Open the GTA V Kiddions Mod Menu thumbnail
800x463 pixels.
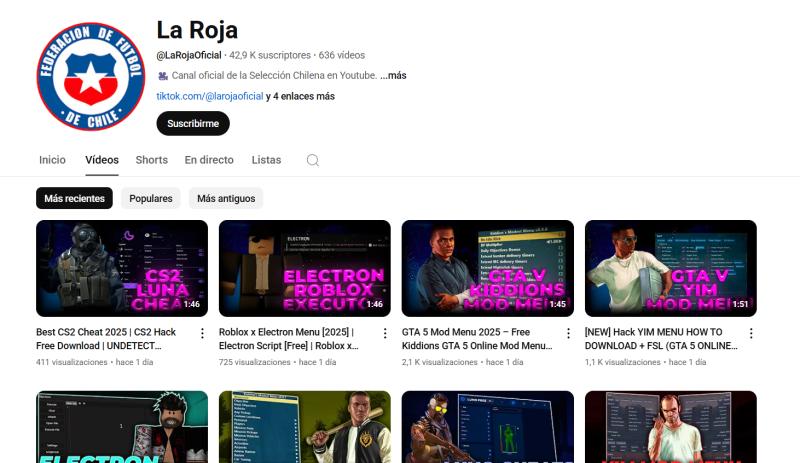pos(488,269)
